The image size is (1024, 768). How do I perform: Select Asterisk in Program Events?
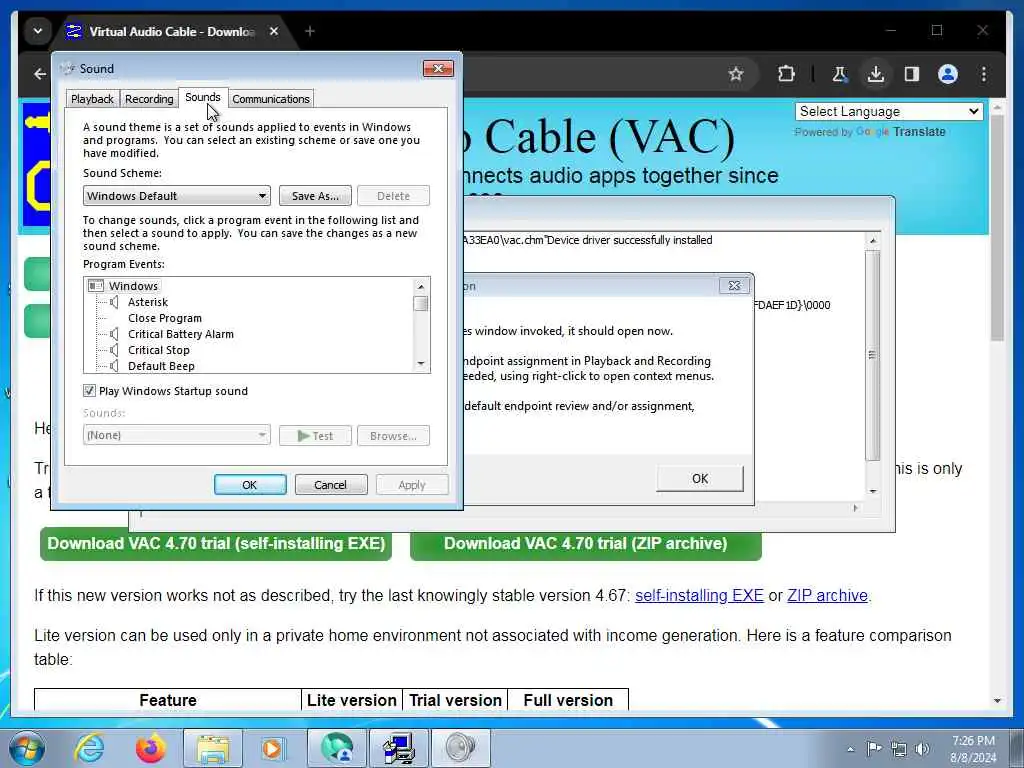[x=148, y=302]
